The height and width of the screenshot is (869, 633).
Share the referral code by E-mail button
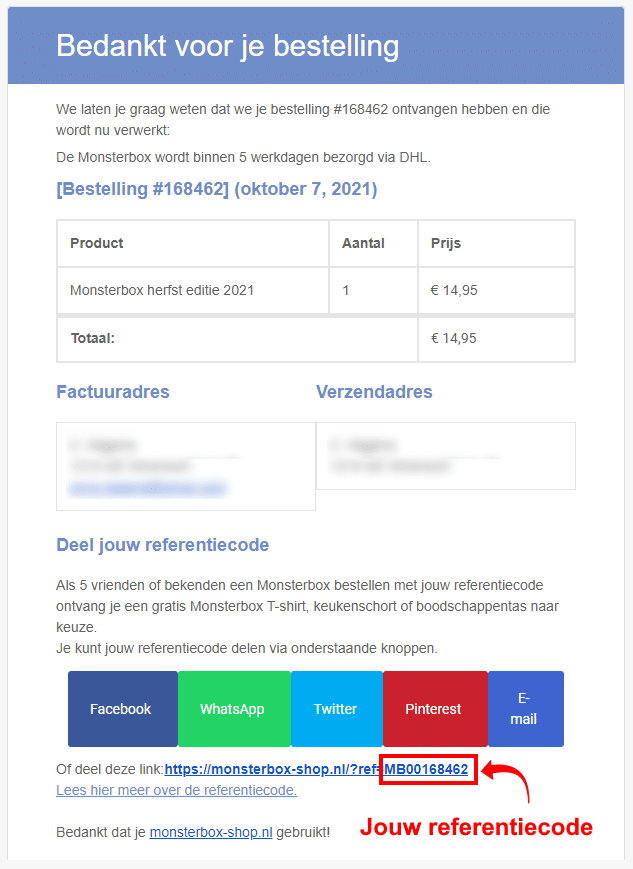tap(523, 709)
